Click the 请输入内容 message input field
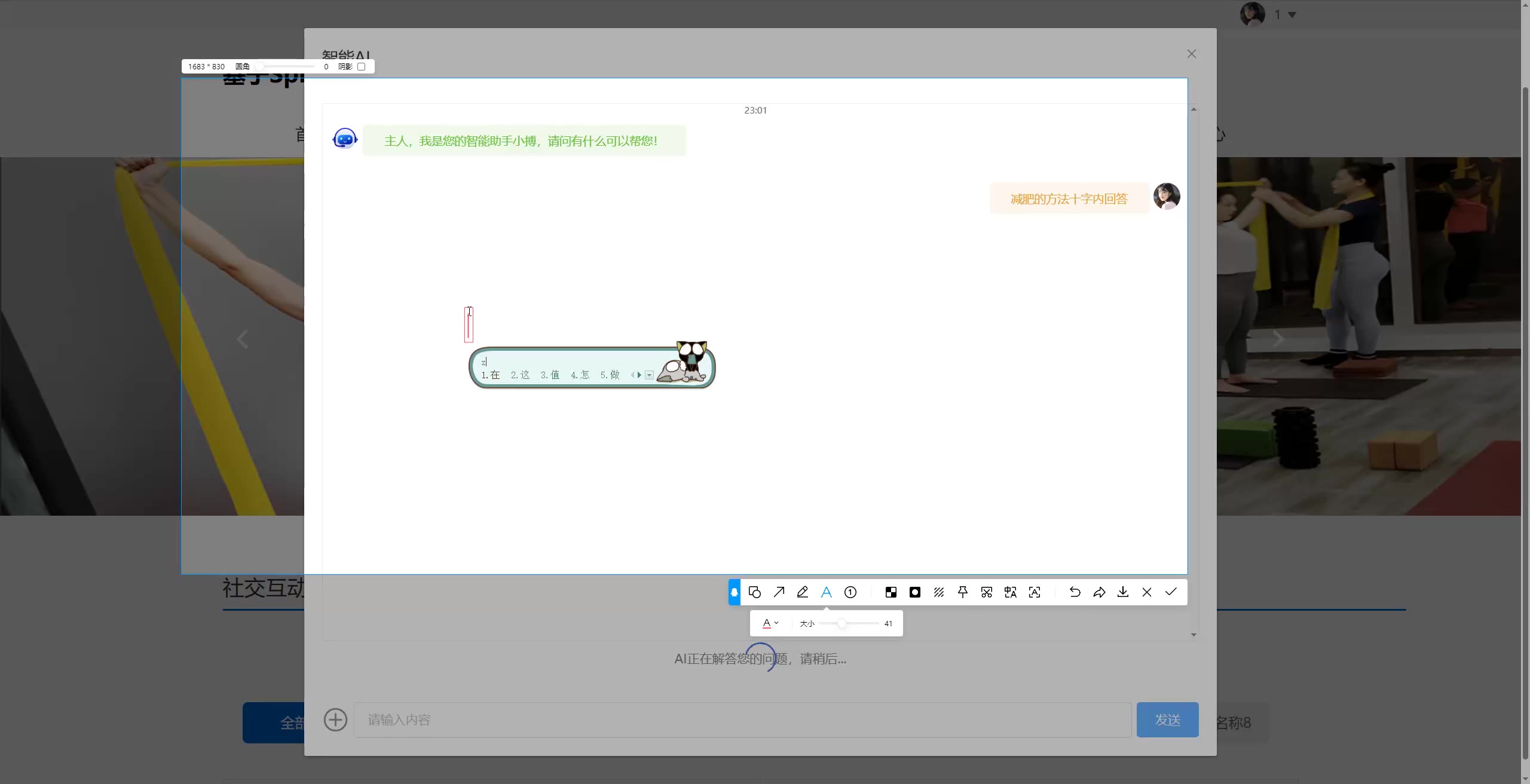This screenshot has width=1530, height=784. pyautogui.click(x=742, y=719)
